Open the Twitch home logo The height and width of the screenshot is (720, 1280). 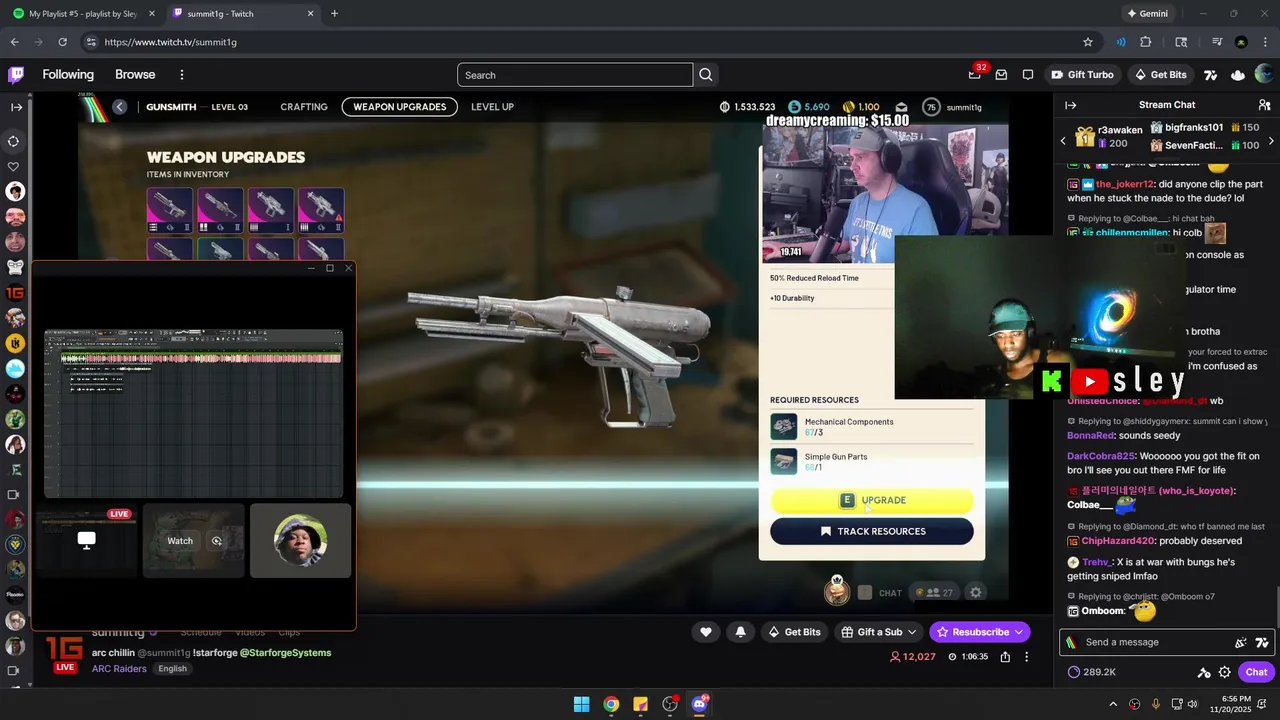(x=16, y=75)
